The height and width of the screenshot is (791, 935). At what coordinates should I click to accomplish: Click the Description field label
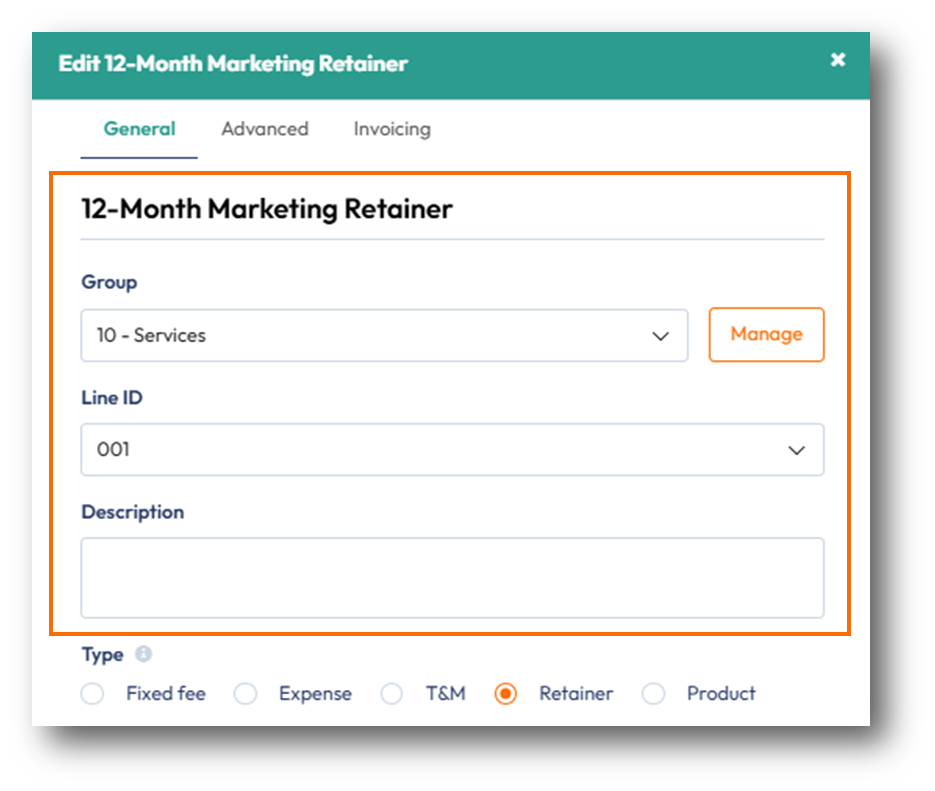(132, 512)
